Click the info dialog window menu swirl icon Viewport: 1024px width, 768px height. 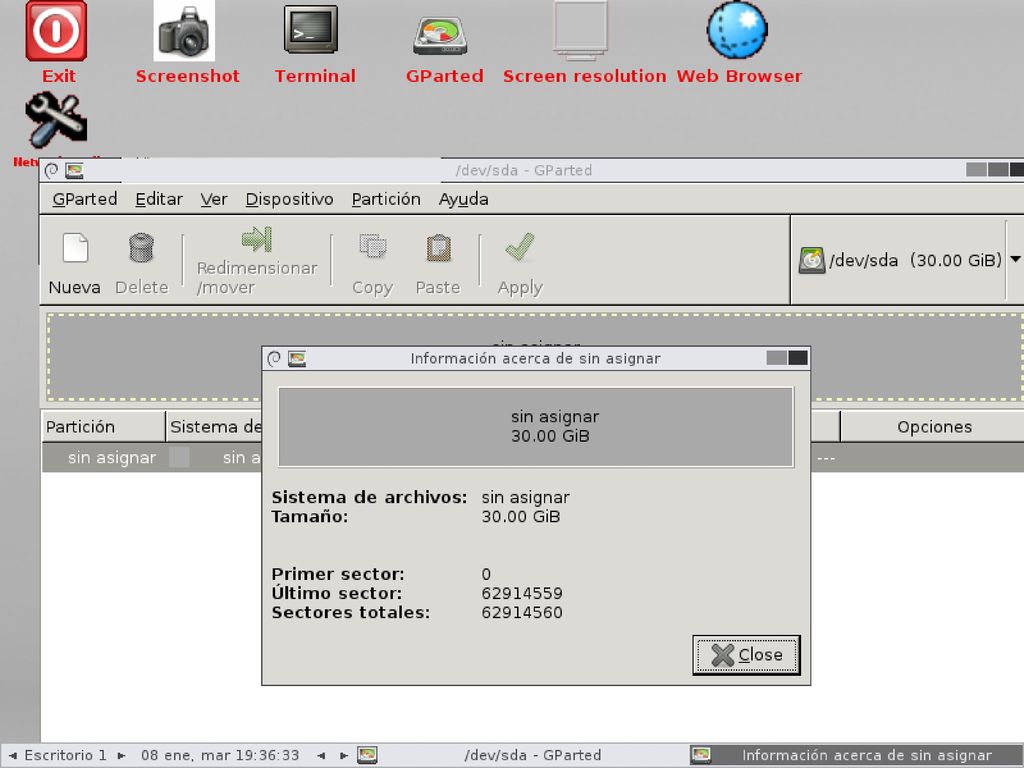click(x=274, y=359)
